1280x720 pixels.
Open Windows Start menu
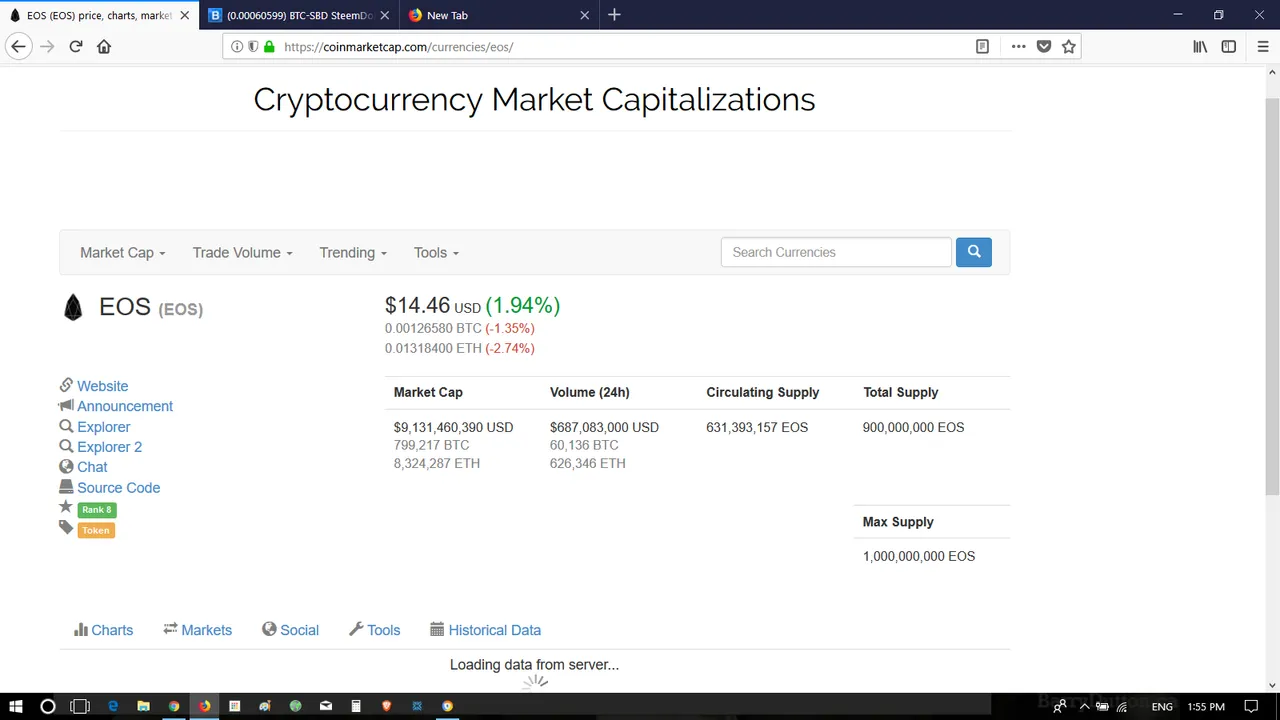coord(16,706)
